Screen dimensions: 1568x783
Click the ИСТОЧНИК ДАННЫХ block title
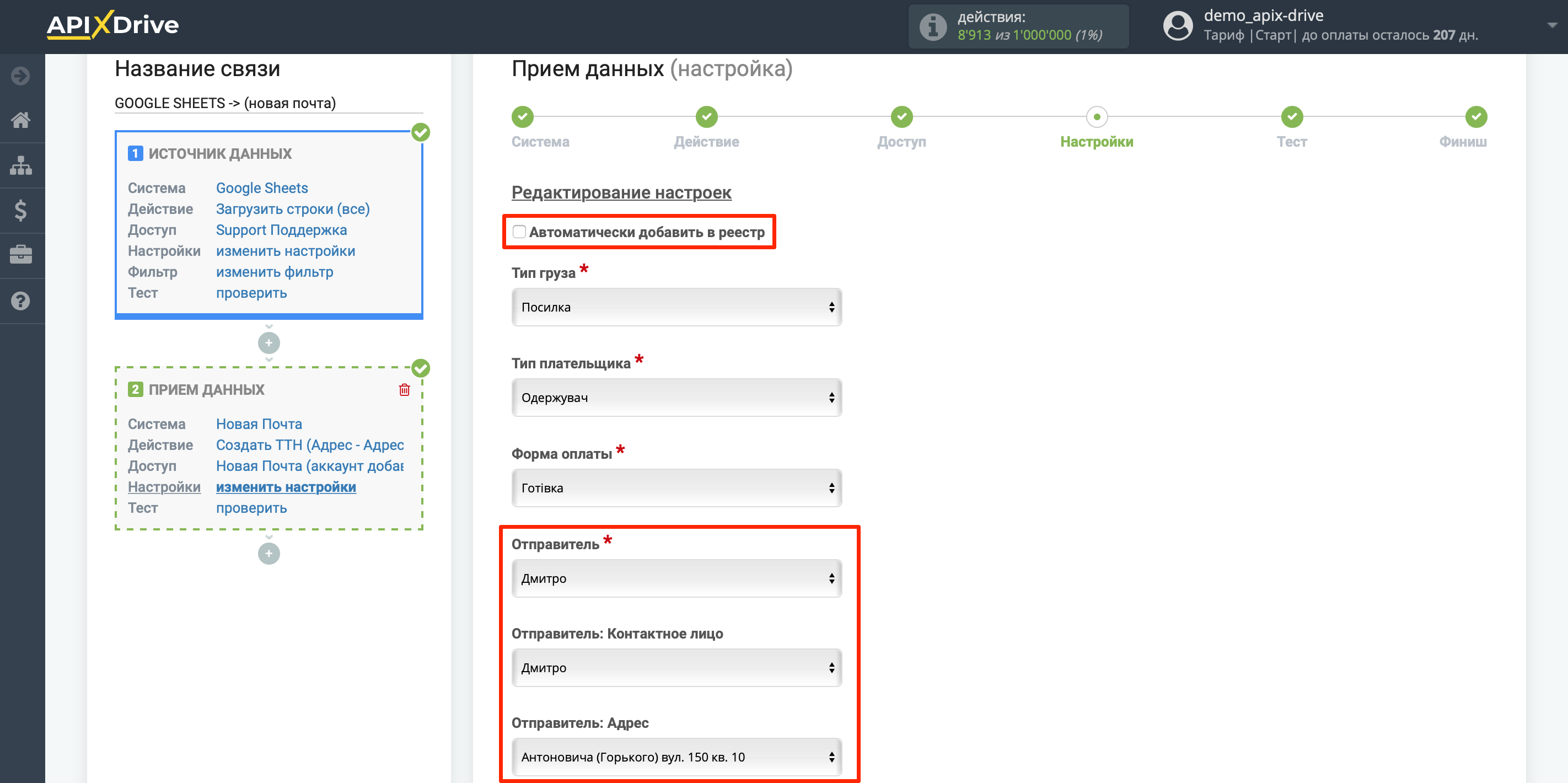click(x=221, y=153)
